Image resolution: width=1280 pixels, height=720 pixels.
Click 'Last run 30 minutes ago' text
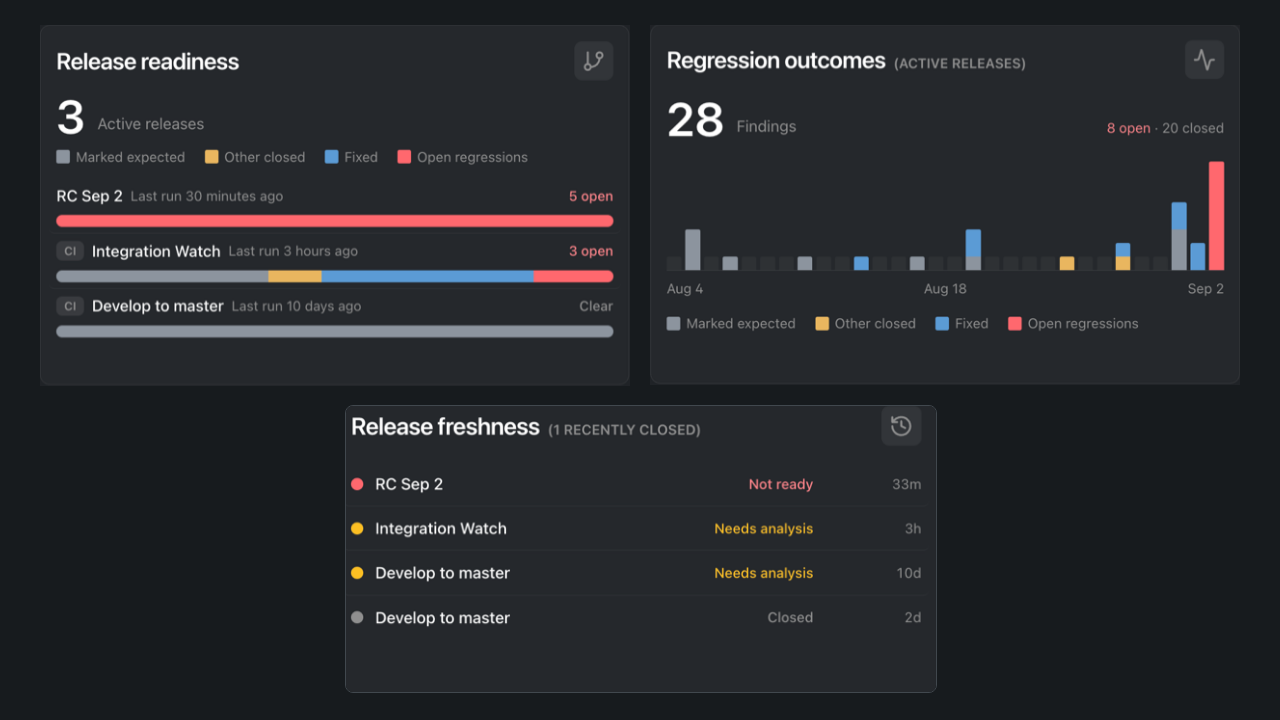[207, 196]
